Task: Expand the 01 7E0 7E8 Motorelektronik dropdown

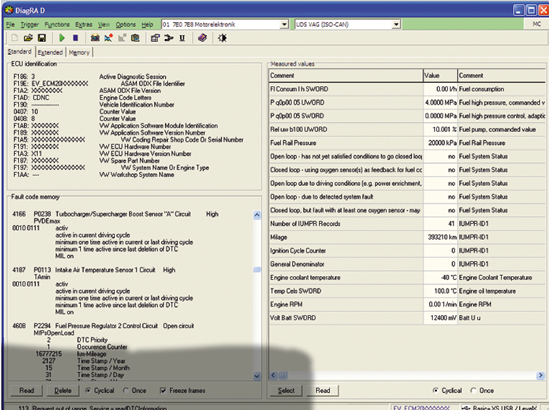Action: coord(284,25)
